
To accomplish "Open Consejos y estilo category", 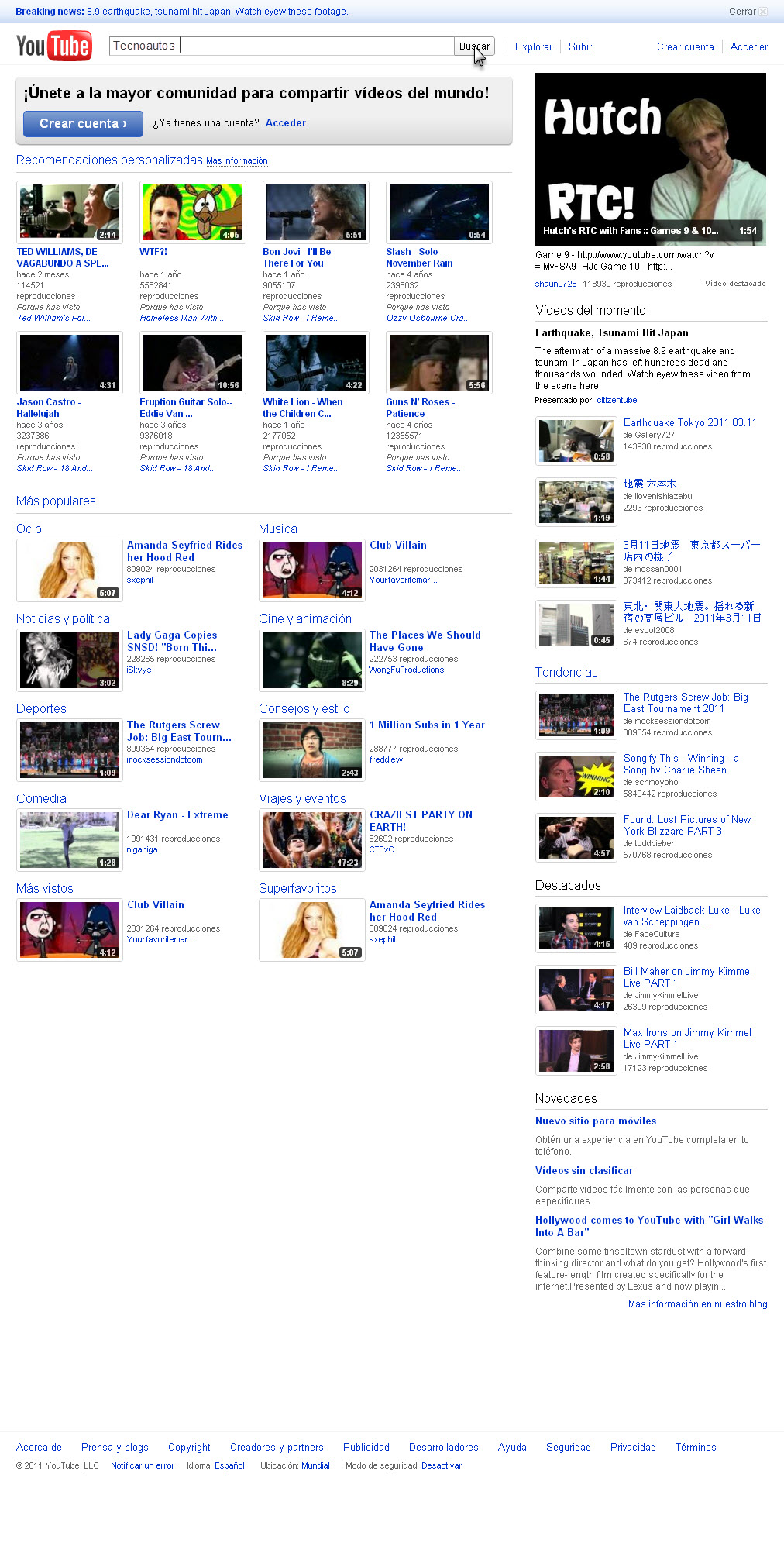I will (x=304, y=708).
